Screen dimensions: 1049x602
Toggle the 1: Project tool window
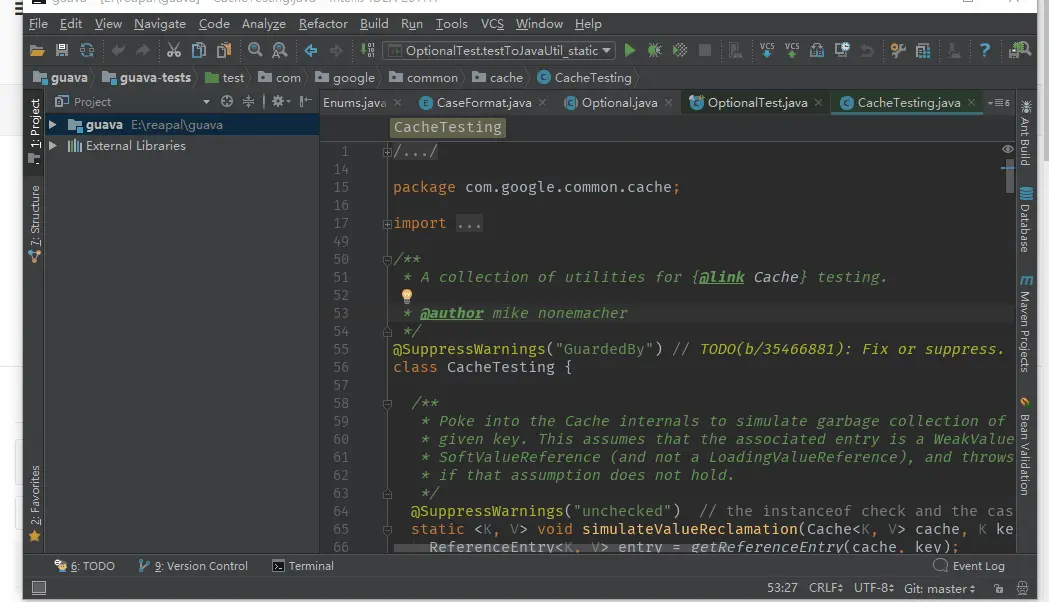35,131
